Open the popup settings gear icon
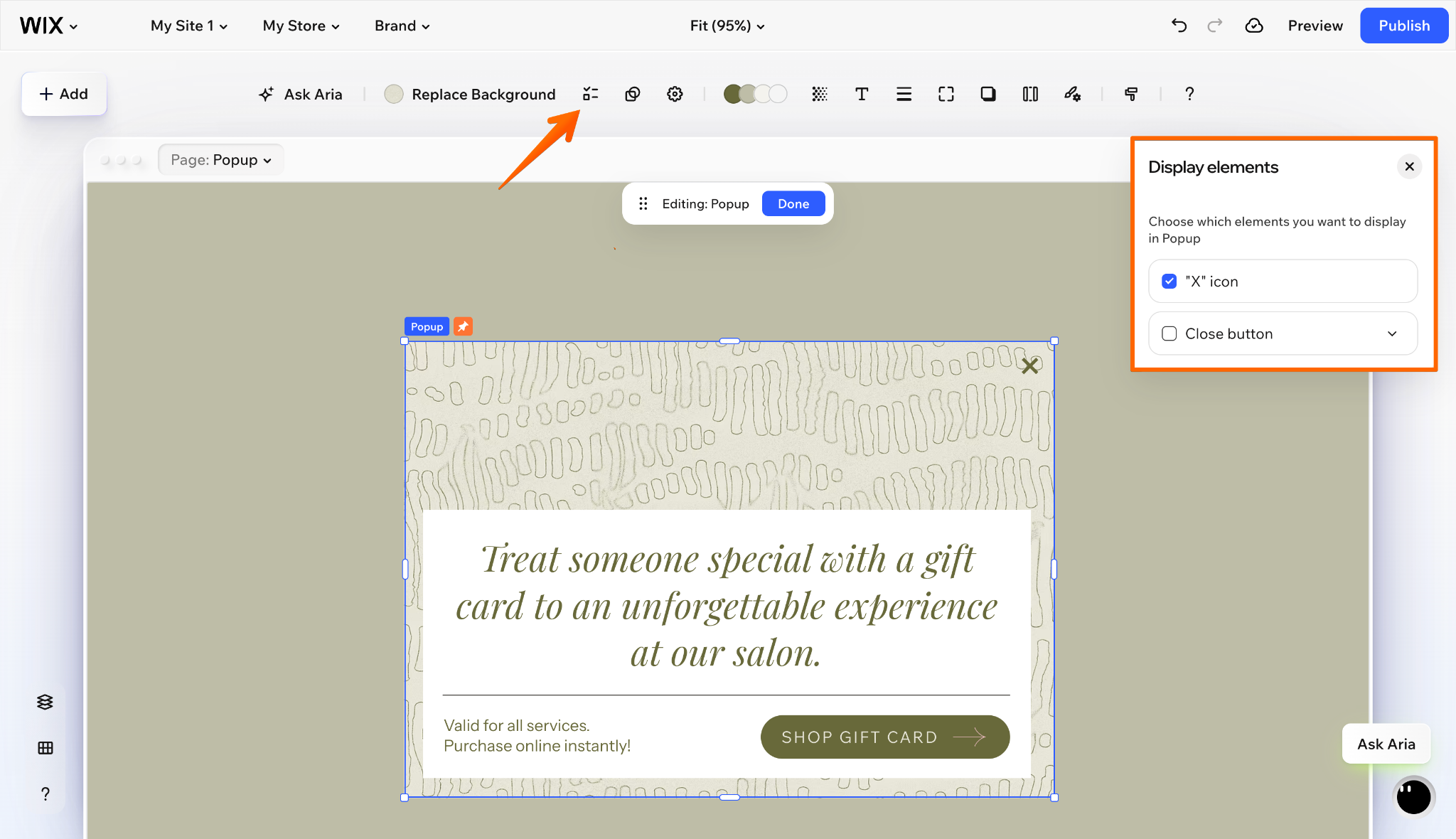This screenshot has width=1456, height=839. pyautogui.click(x=675, y=94)
